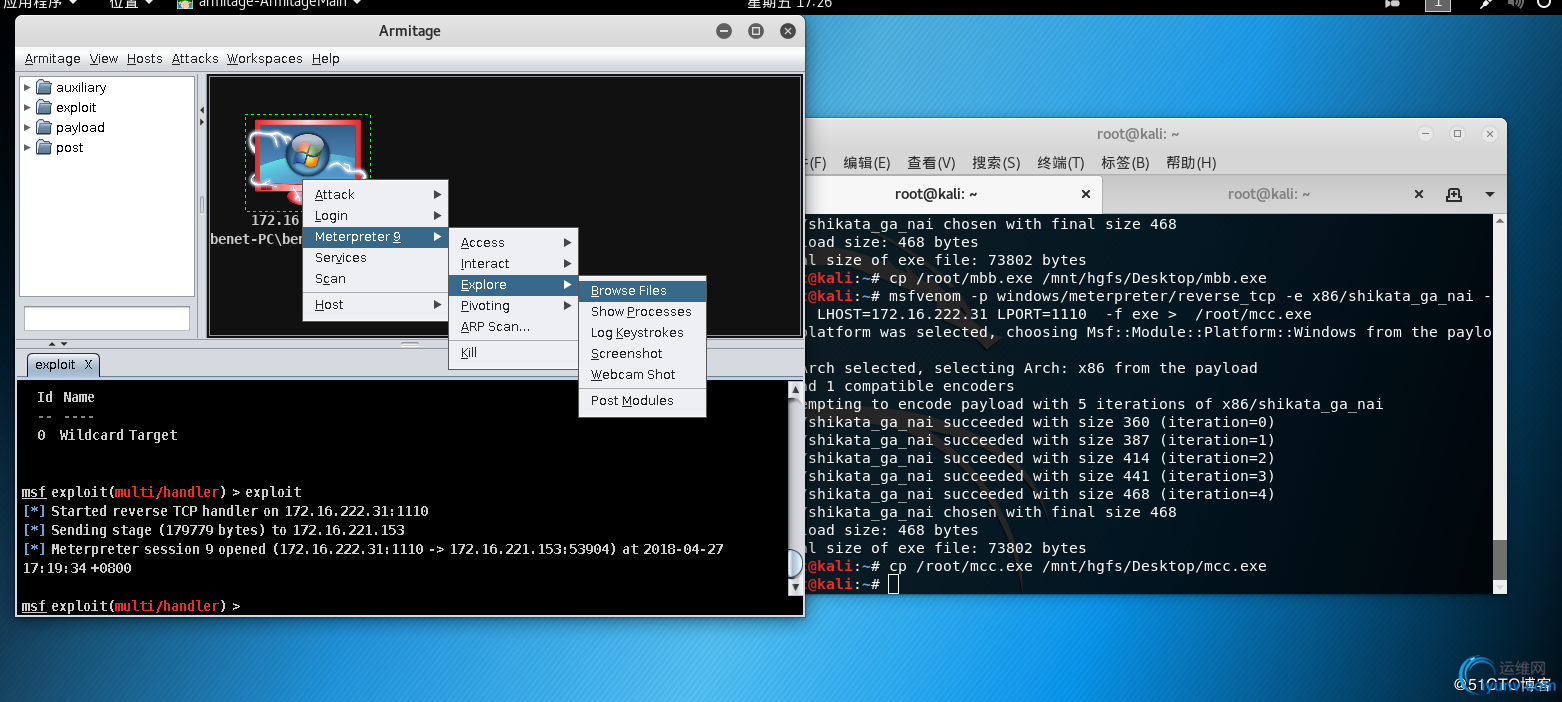
Task: Expand the post module tree node
Action: point(28,147)
